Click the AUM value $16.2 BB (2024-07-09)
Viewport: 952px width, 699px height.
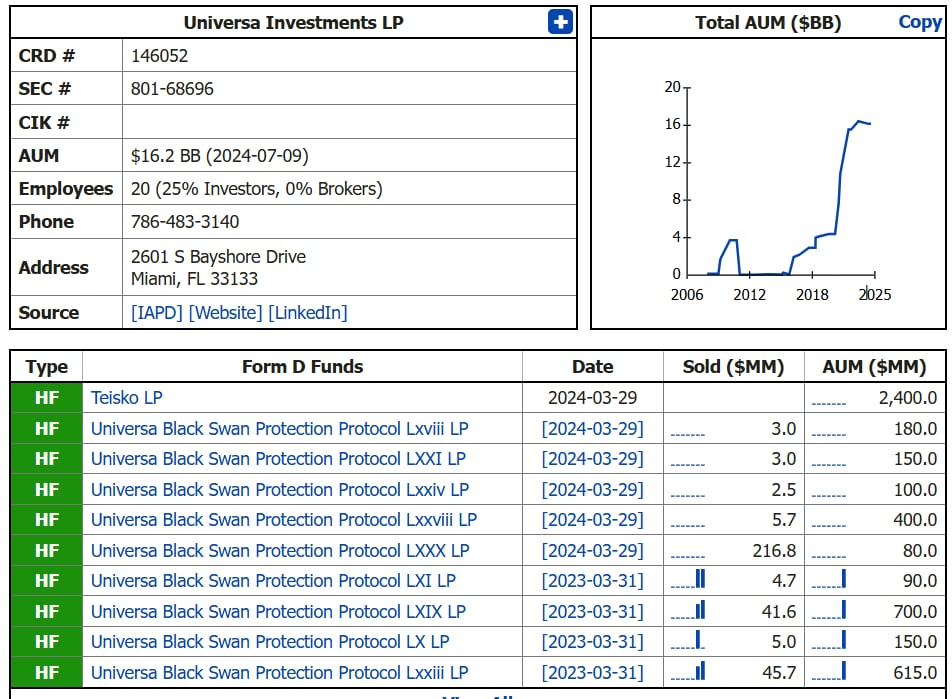(220, 156)
